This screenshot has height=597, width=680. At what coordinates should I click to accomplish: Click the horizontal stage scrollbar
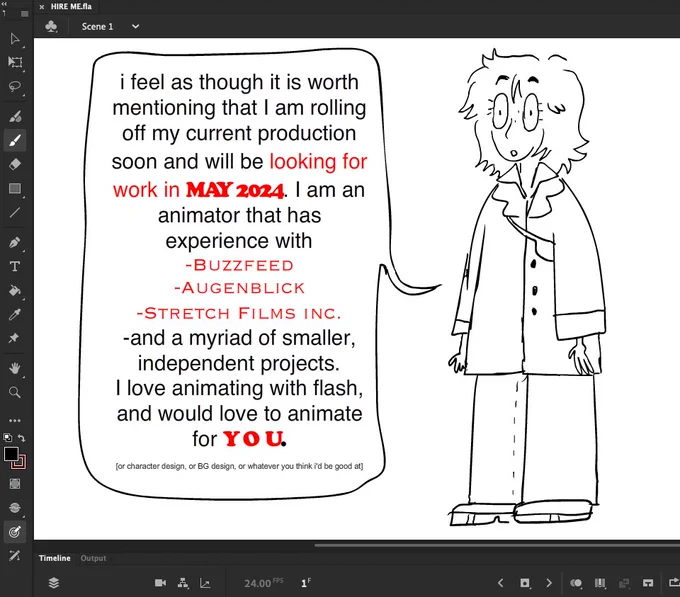[497, 545]
